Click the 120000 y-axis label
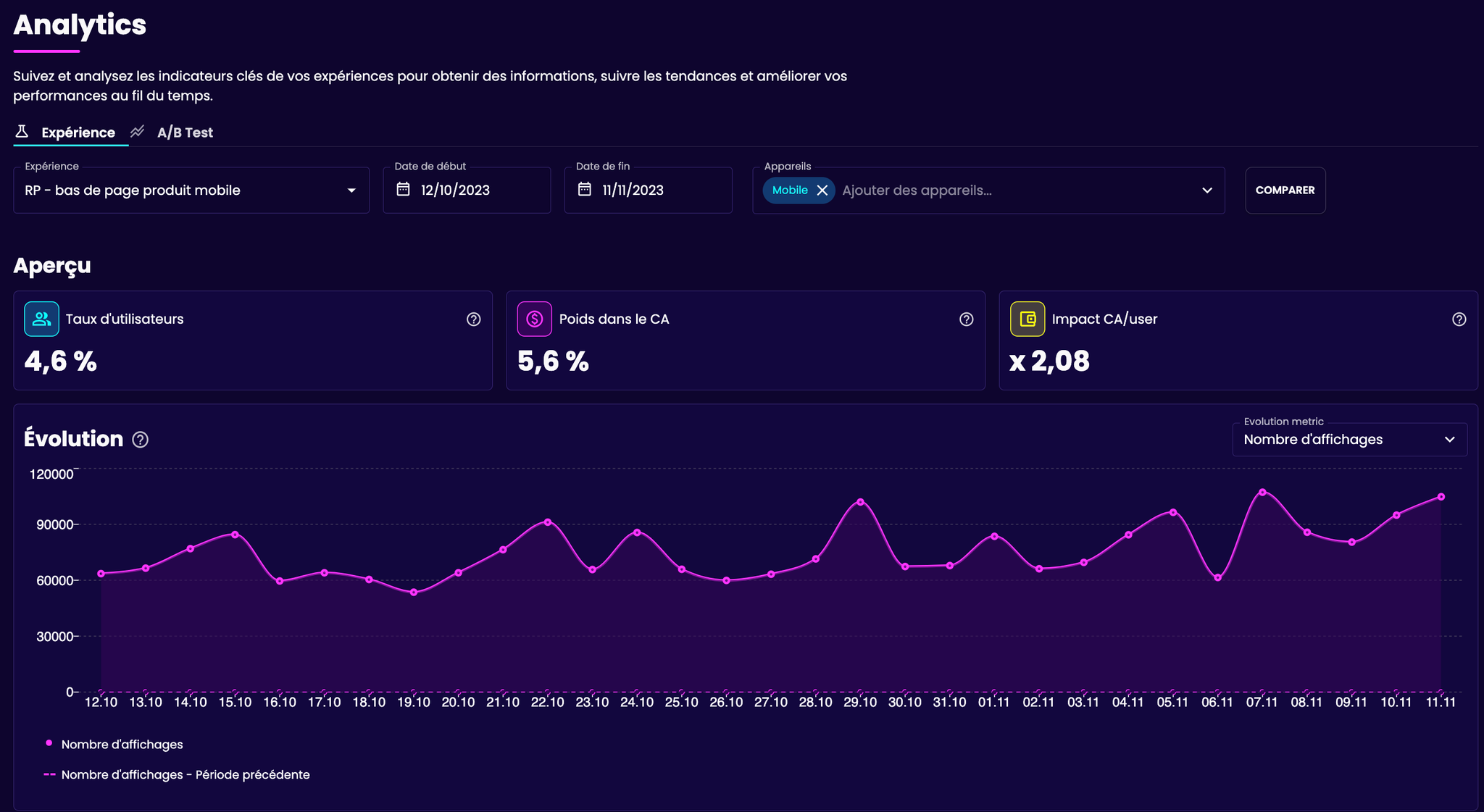The image size is (1484, 812). pyautogui.click(x=51, y=474)
